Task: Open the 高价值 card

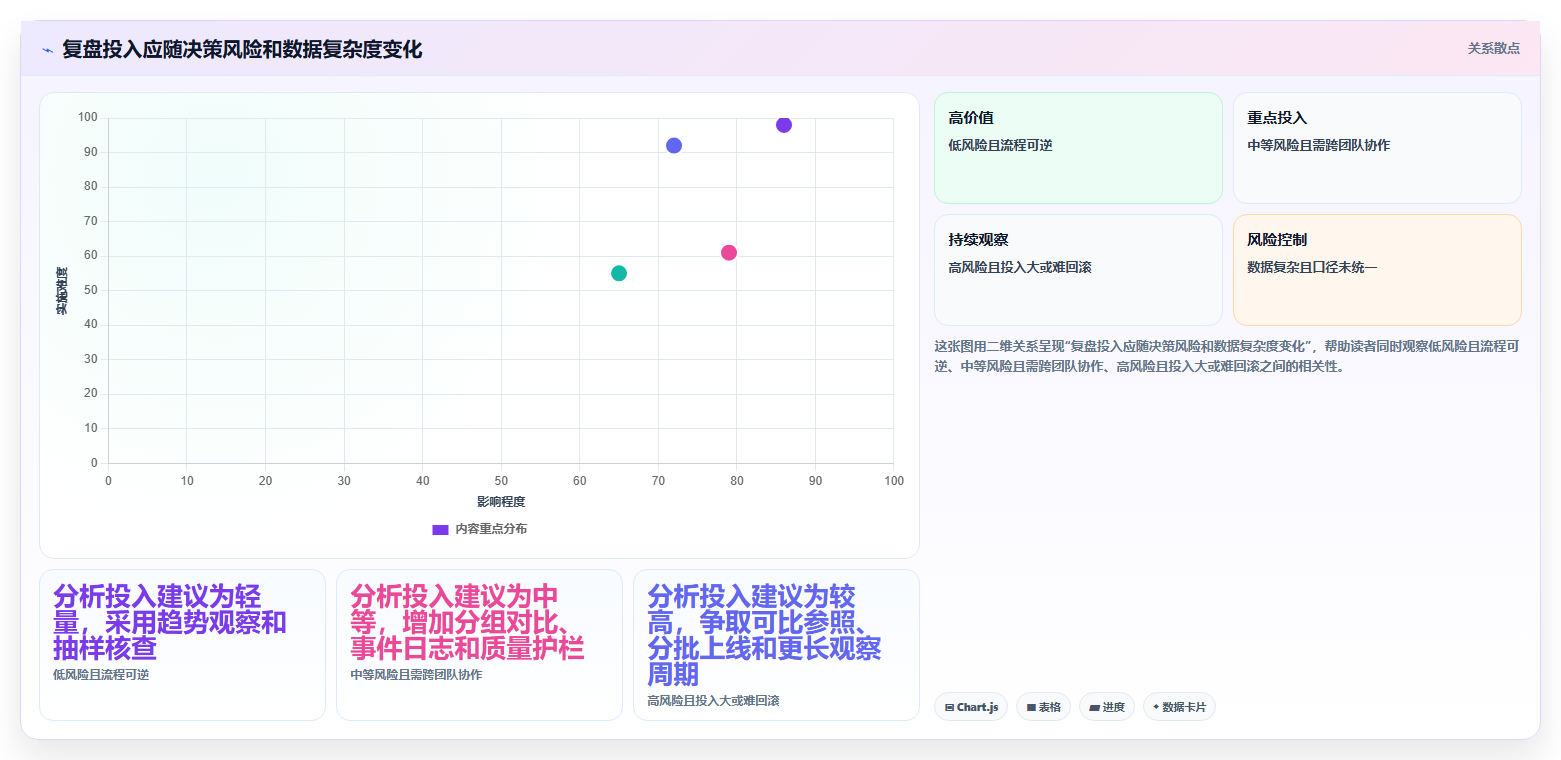Action: point(1078,148)
